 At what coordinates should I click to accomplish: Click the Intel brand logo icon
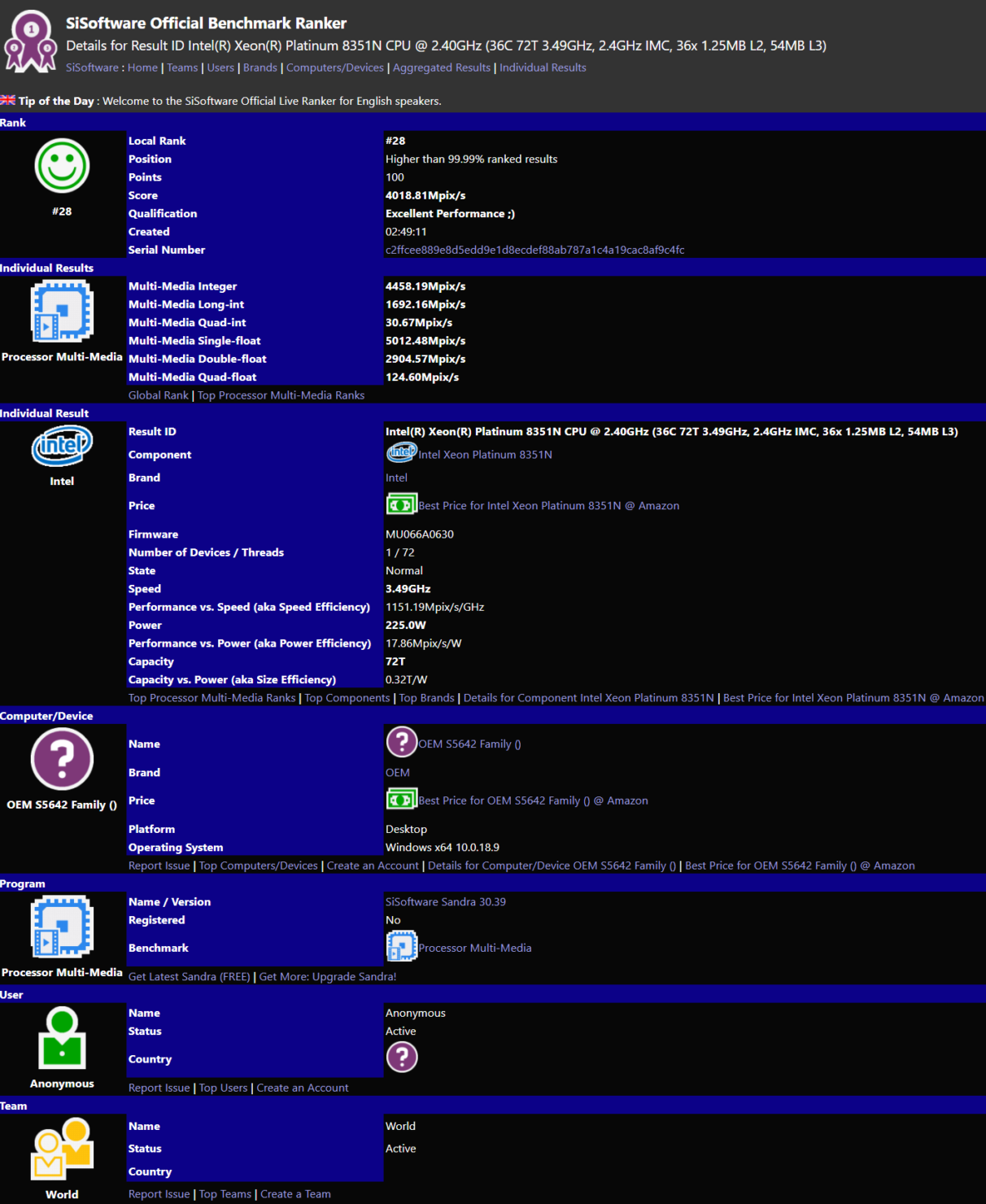click(x=62, y=446)
